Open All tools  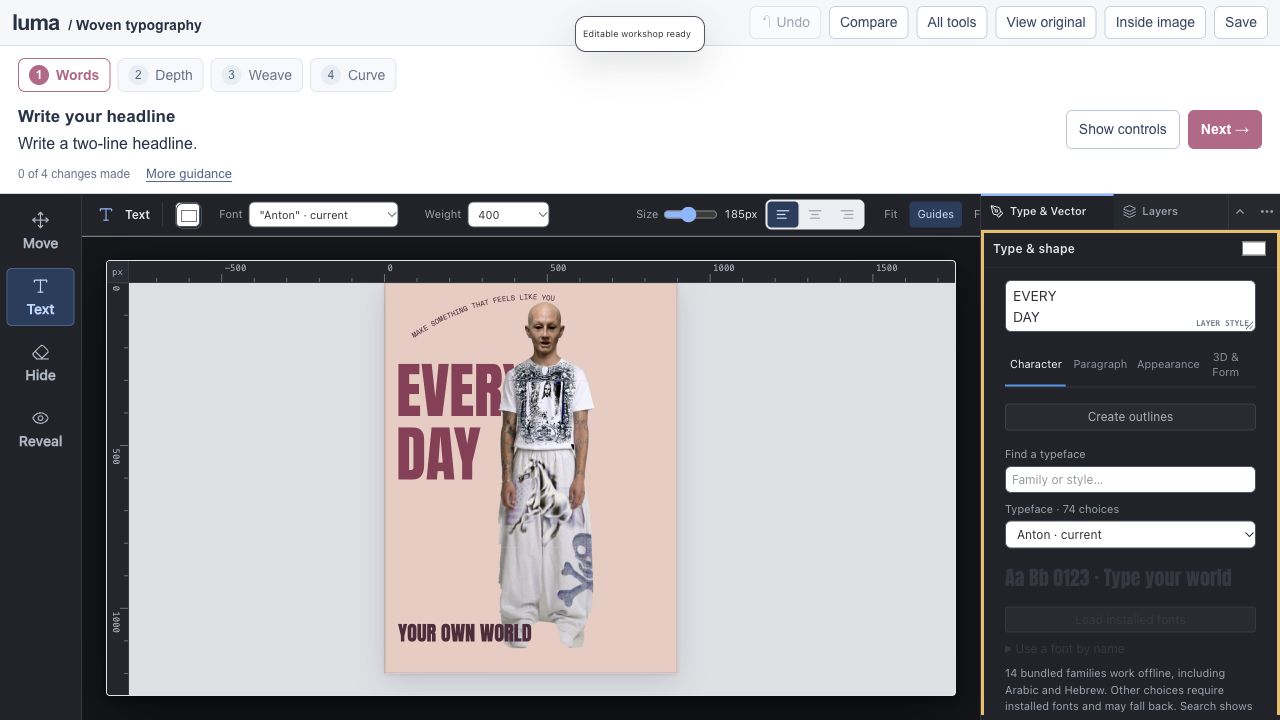952,22
